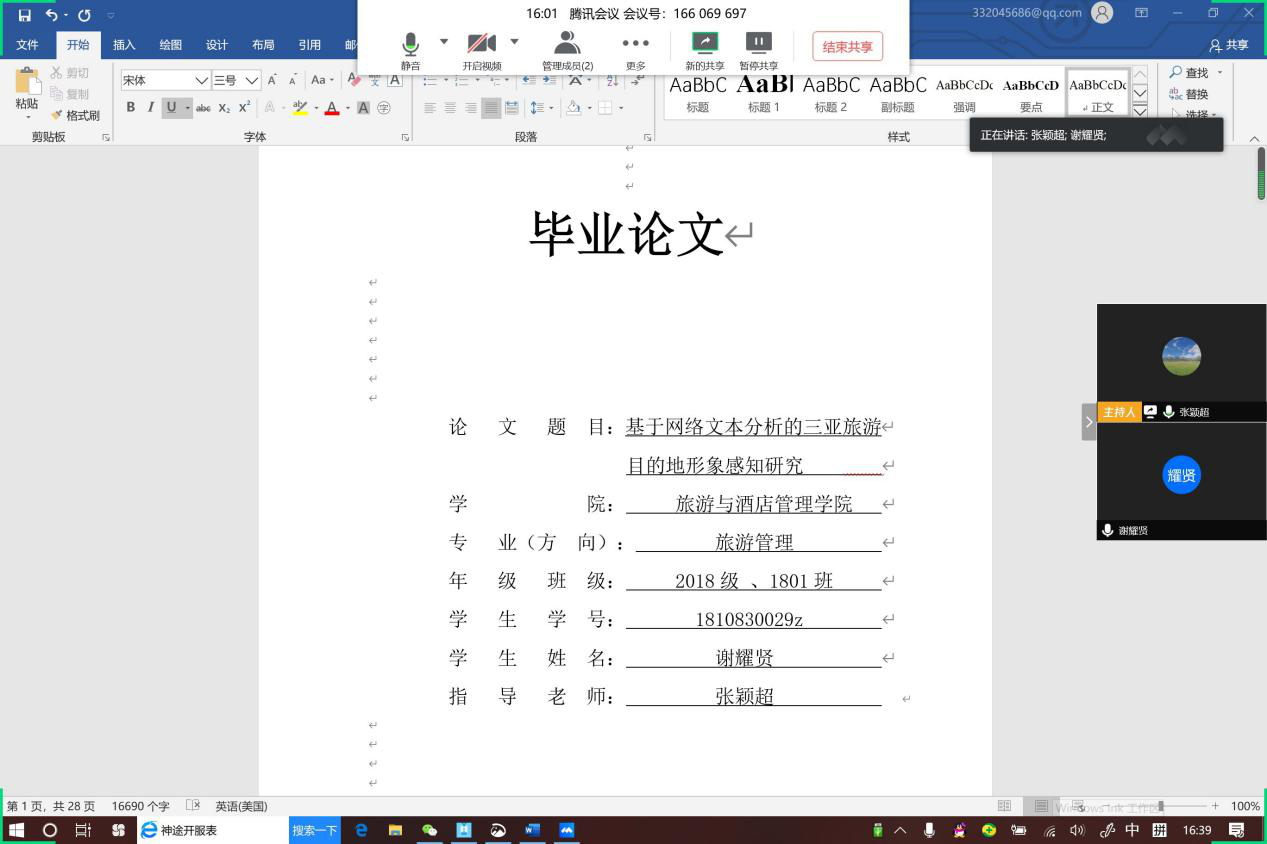Open the font name dropdown showing 宋体
This screenshot has height=844, width=1267.
(x=202, y=80)
